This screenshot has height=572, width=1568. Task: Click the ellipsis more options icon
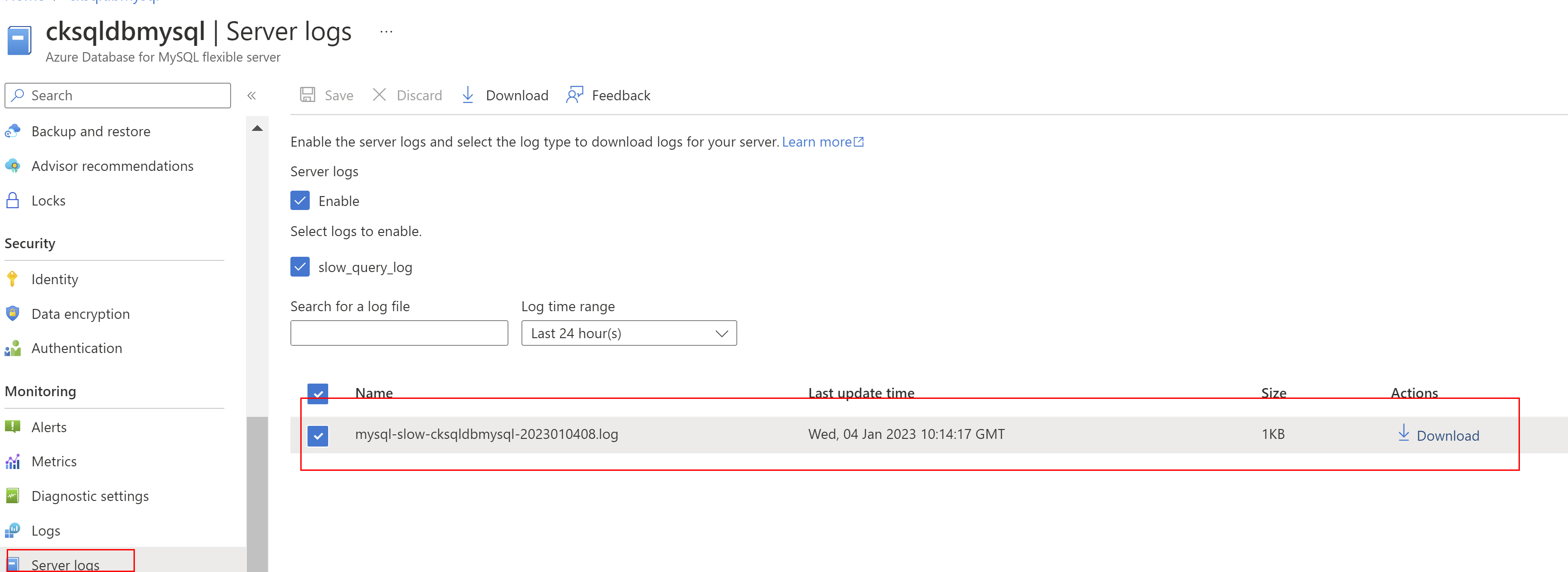click(386, 31)
